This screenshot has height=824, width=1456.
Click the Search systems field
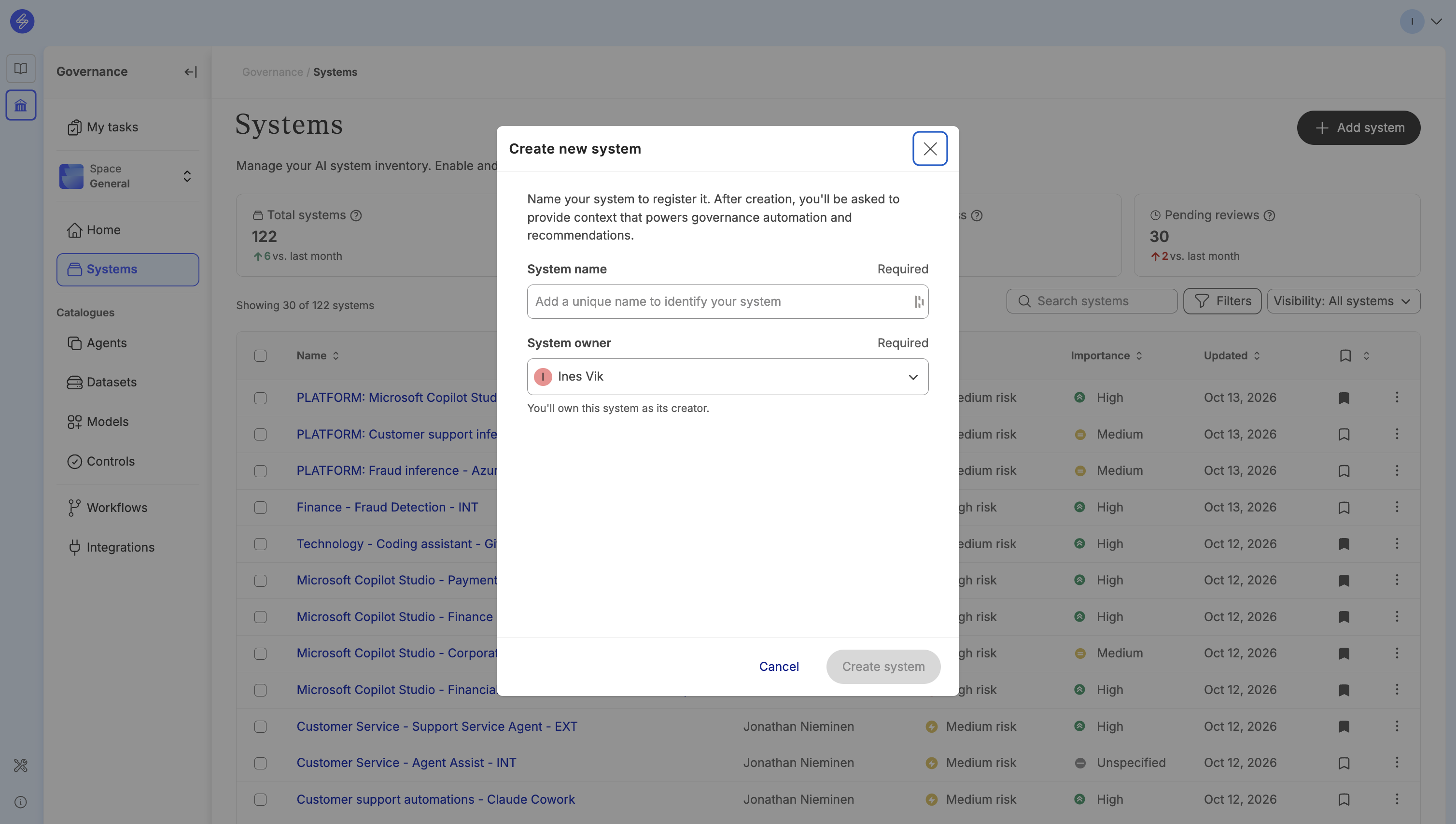pos(1092,301)
